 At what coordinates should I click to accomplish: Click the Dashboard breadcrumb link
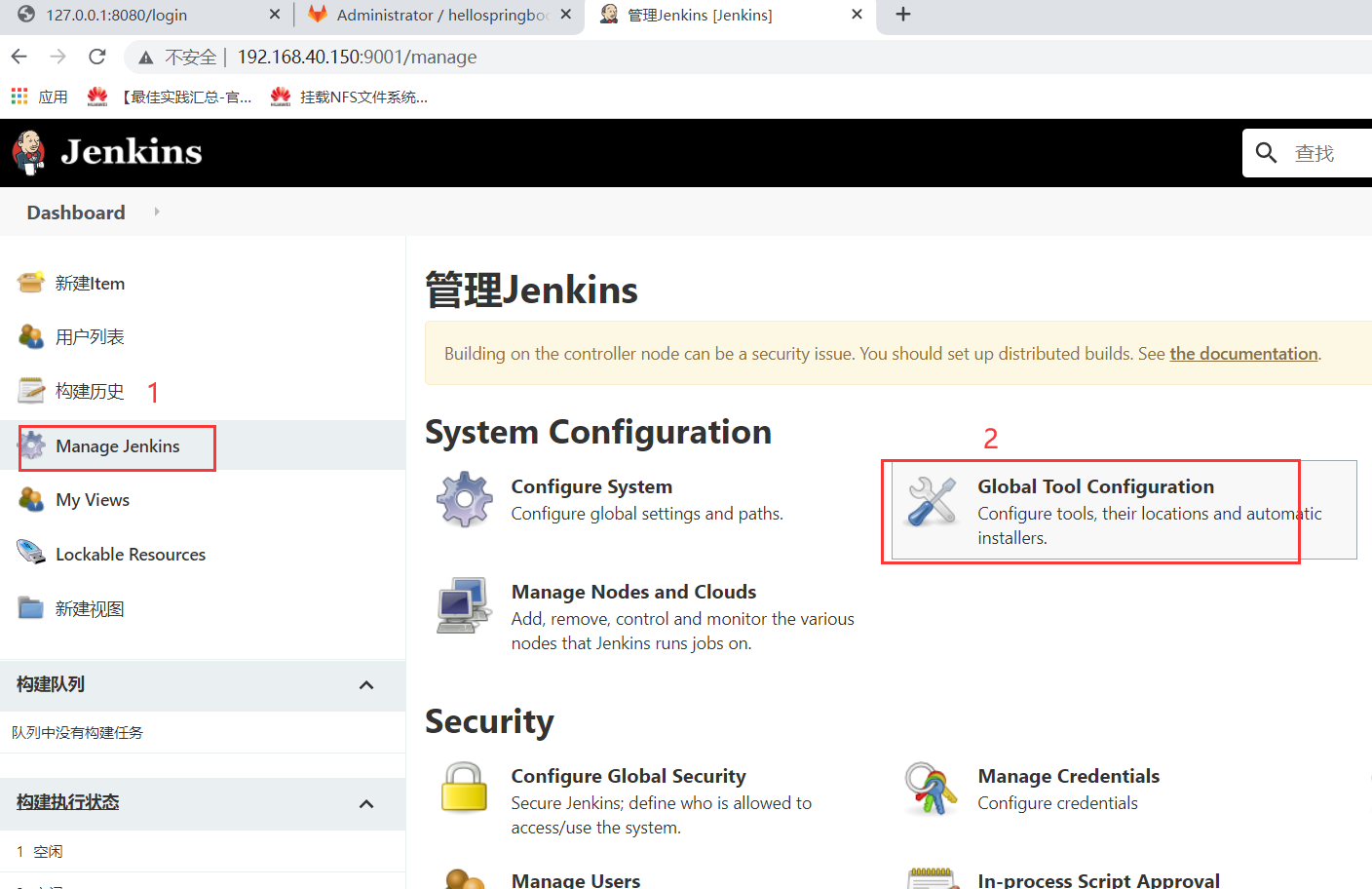[x=76, y=212]
